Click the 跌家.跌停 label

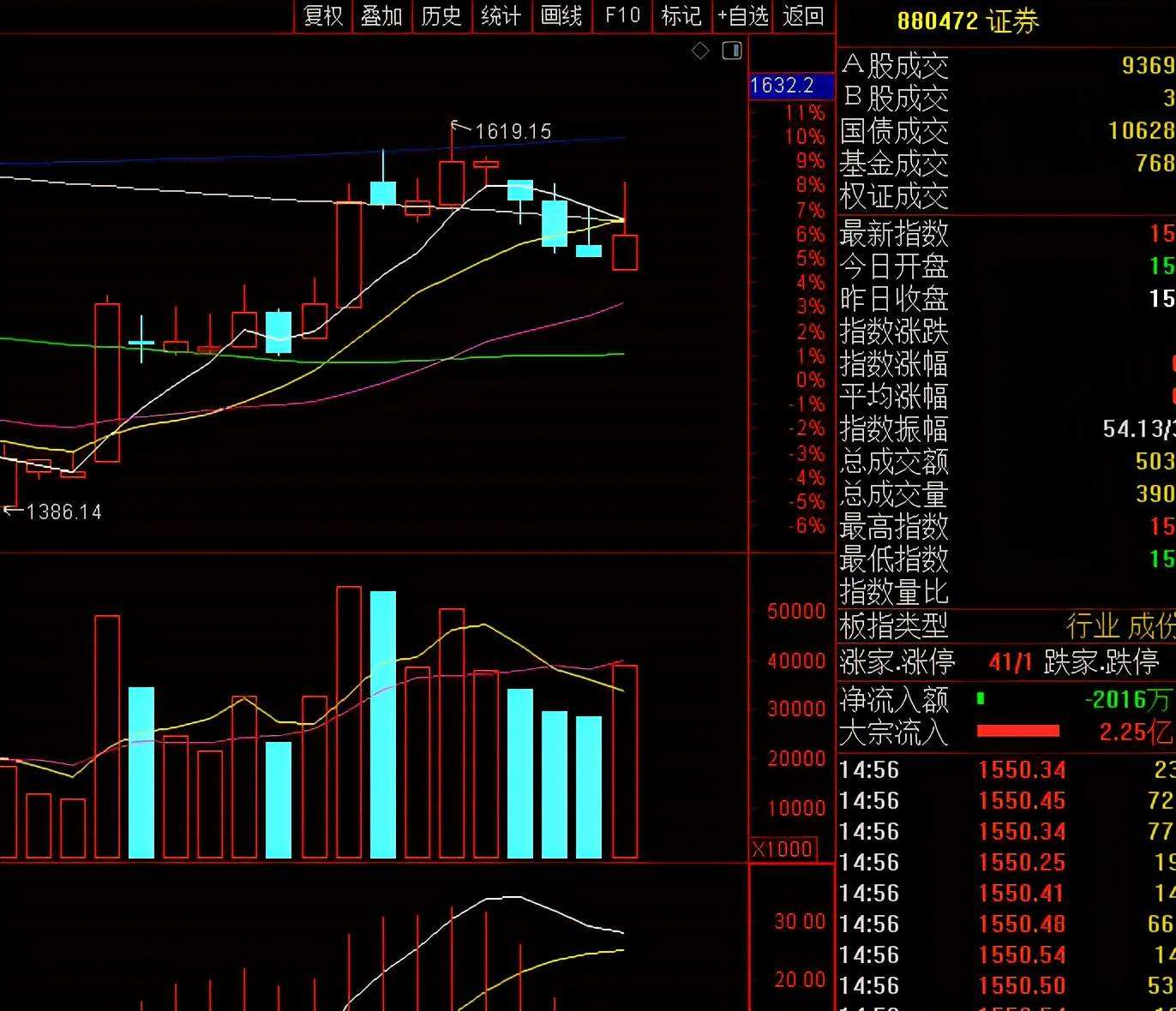pyautogui.click(x=1101, y=661)
